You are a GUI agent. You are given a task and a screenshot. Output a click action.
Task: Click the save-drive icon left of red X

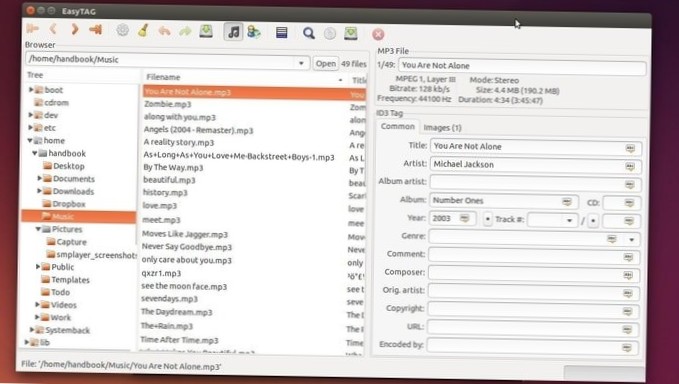click(x=351, y=33)
